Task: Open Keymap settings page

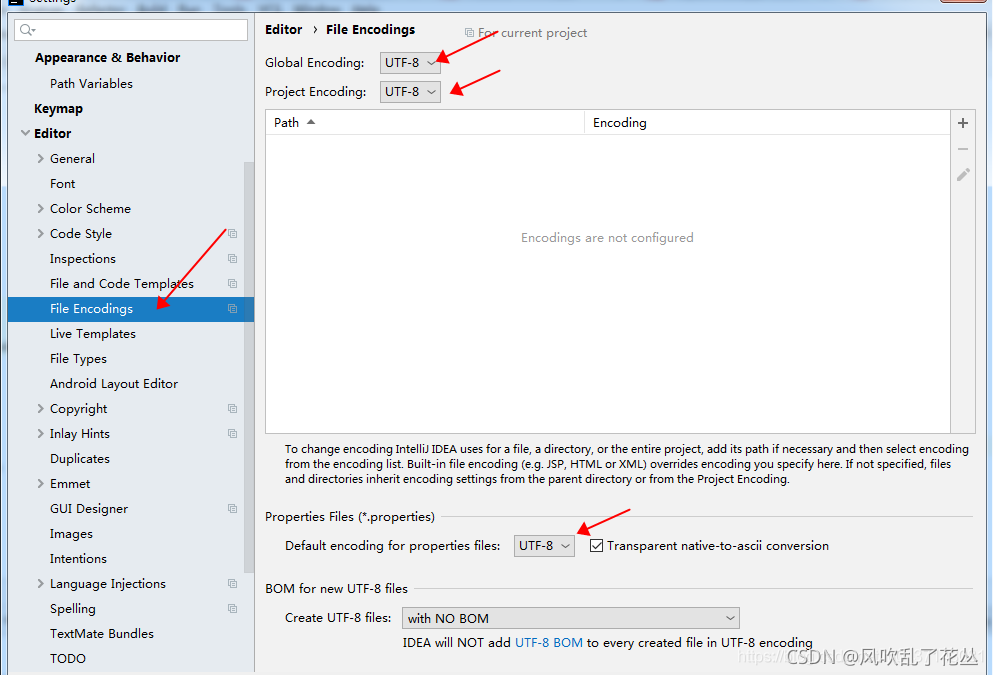Action: (58, 108)
